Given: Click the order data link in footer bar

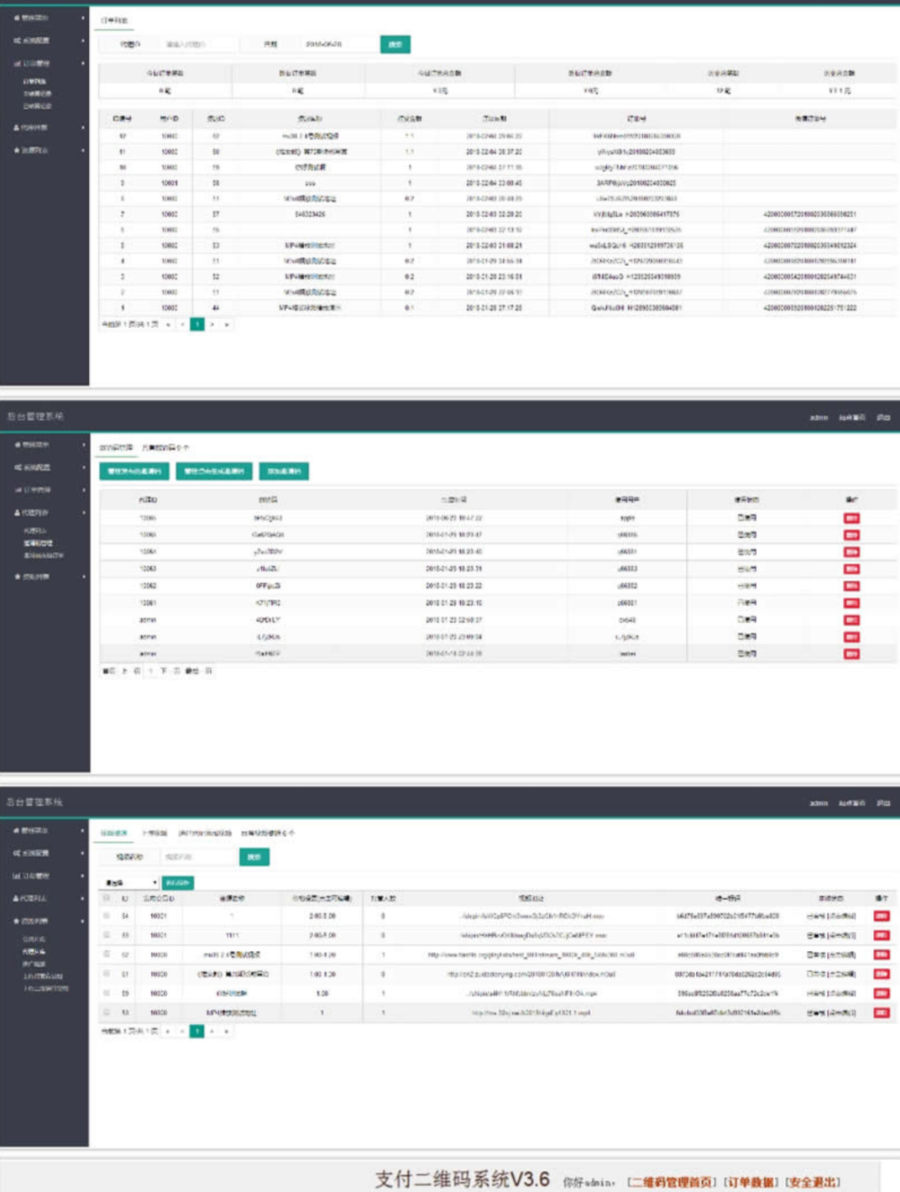Looking at the screenshot, I should pyautogui.click(x=751, y=1182).
